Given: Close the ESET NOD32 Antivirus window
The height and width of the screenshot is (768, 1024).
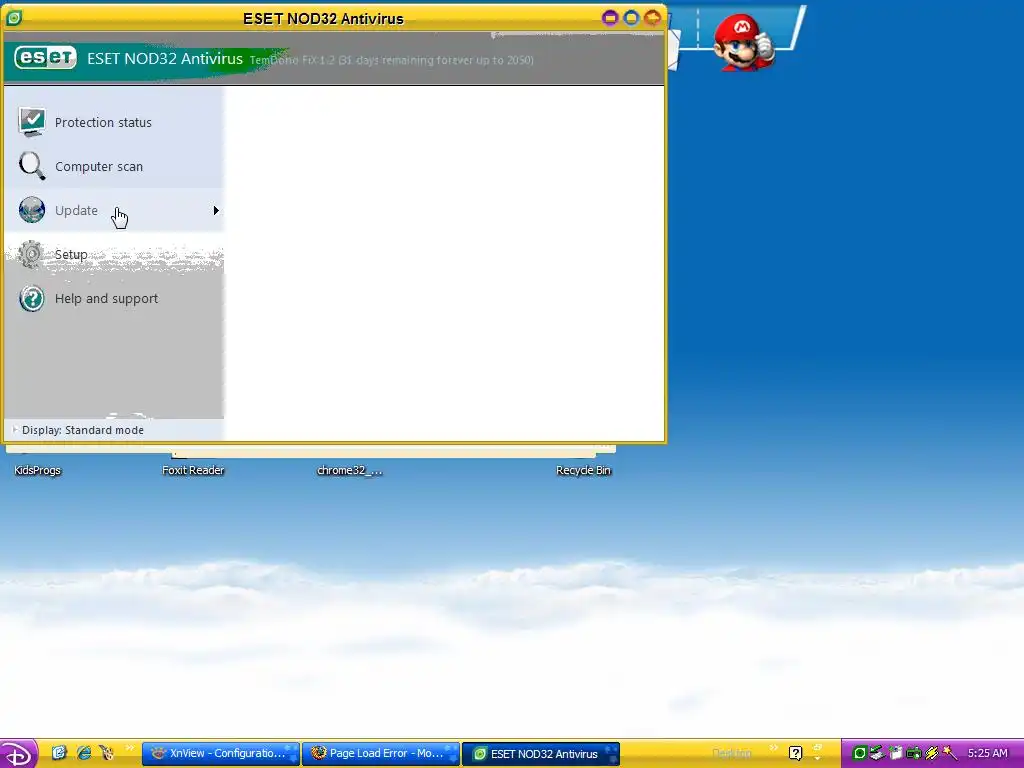Looking at the screenshot, I should pos(652,18).
